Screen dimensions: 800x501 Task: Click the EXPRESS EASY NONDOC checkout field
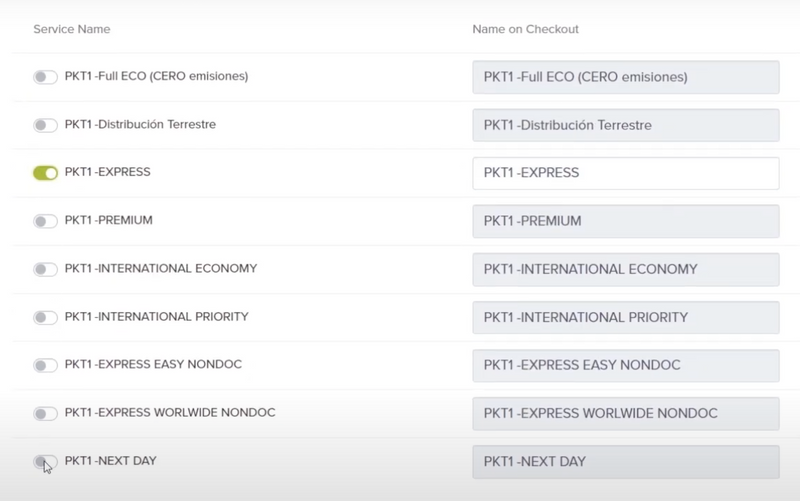pyautogui.click(x=626, y=365)
